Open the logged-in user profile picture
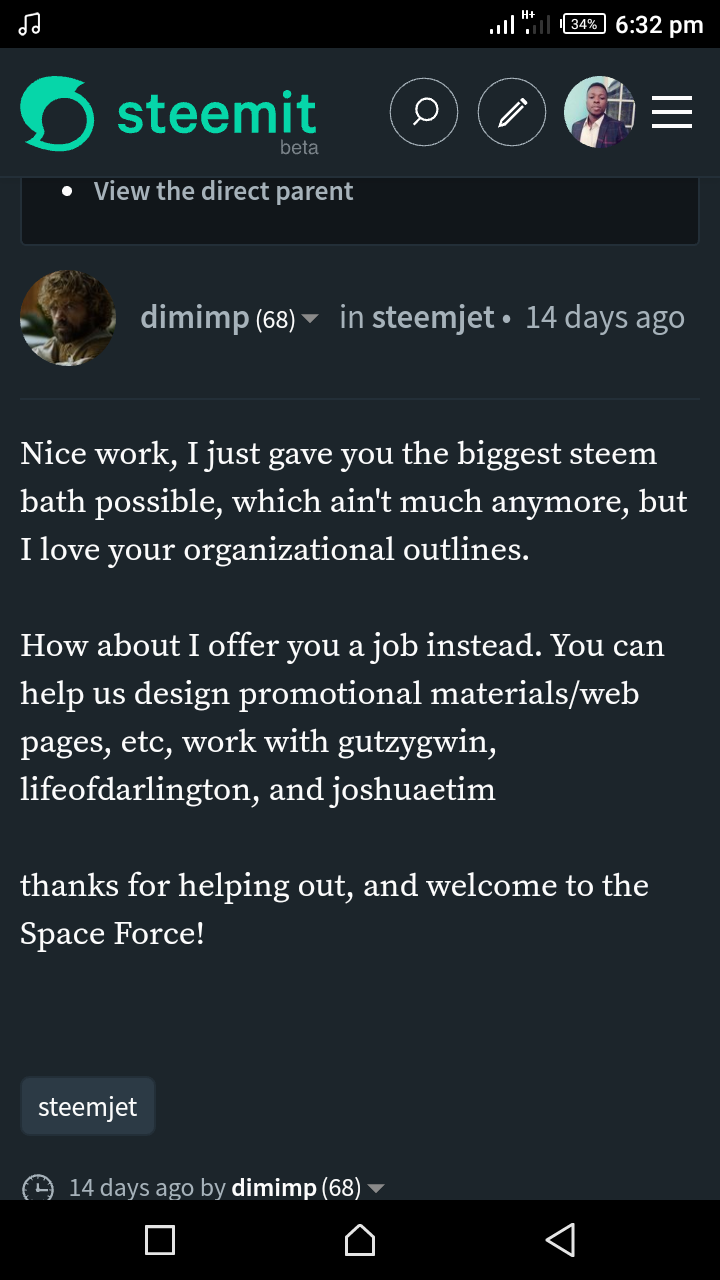The image size is (720, 1280). 600,112
